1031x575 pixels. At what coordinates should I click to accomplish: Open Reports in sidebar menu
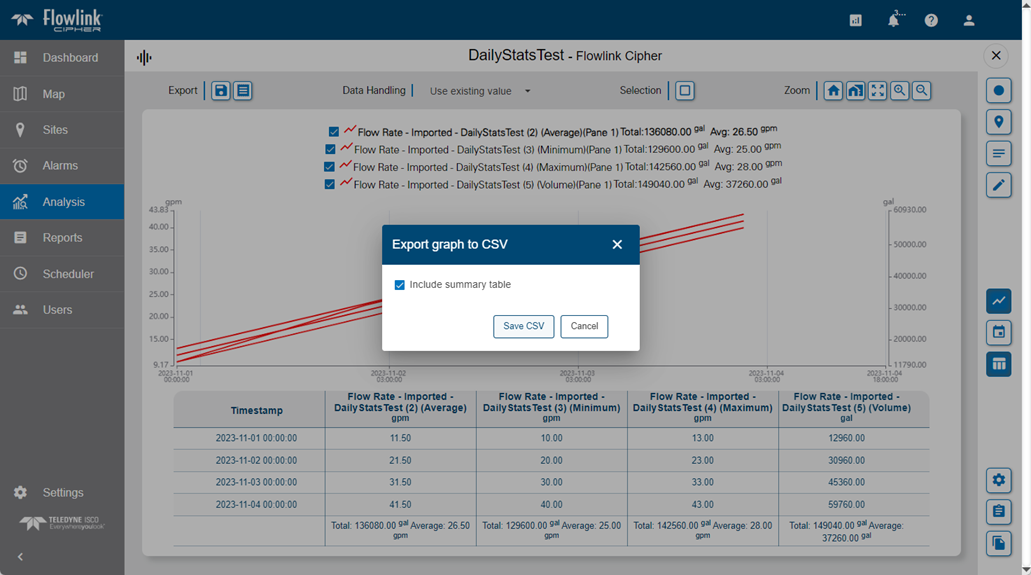(x=62, y=238)
